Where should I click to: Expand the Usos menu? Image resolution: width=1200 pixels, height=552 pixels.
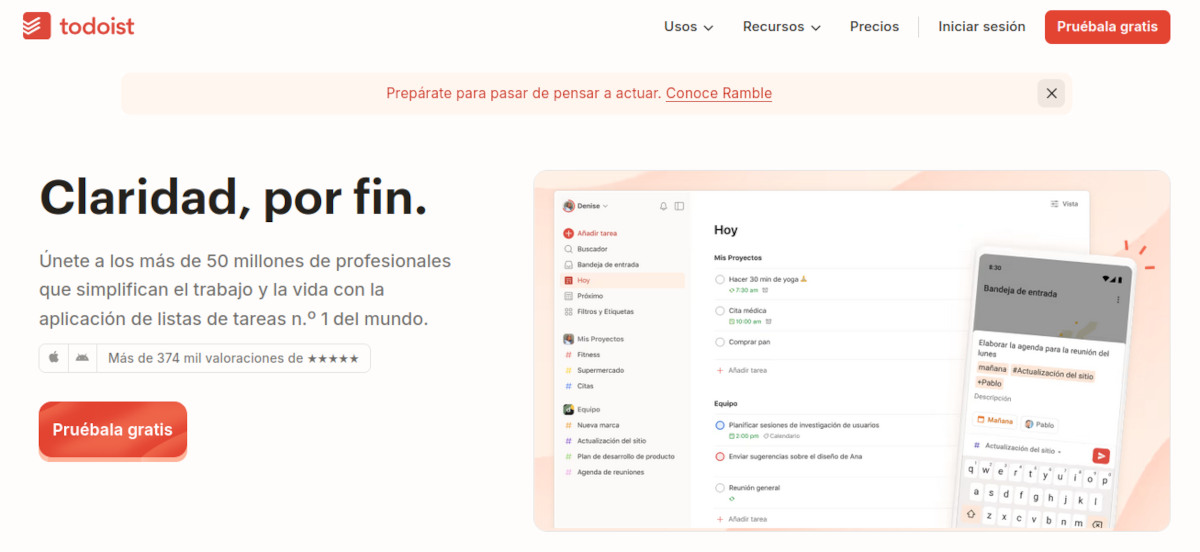[x=688, y=27]
